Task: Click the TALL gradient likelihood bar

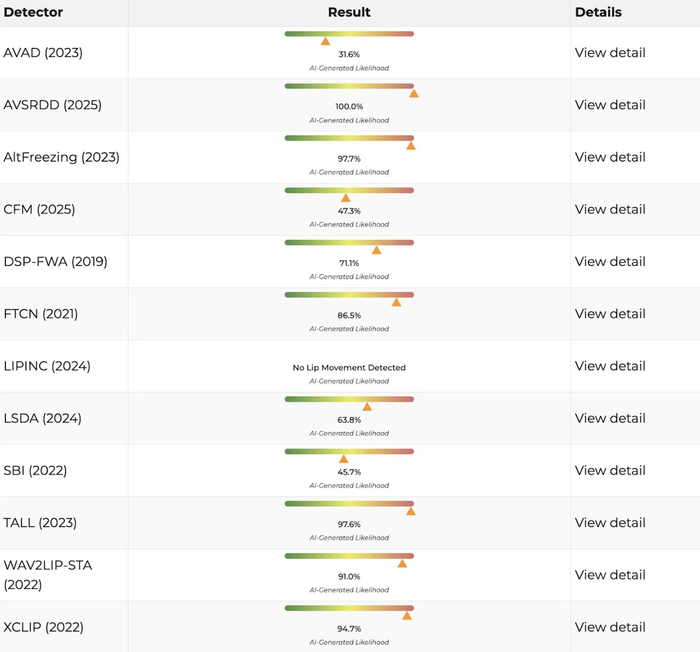Action: tap(349, 503)
